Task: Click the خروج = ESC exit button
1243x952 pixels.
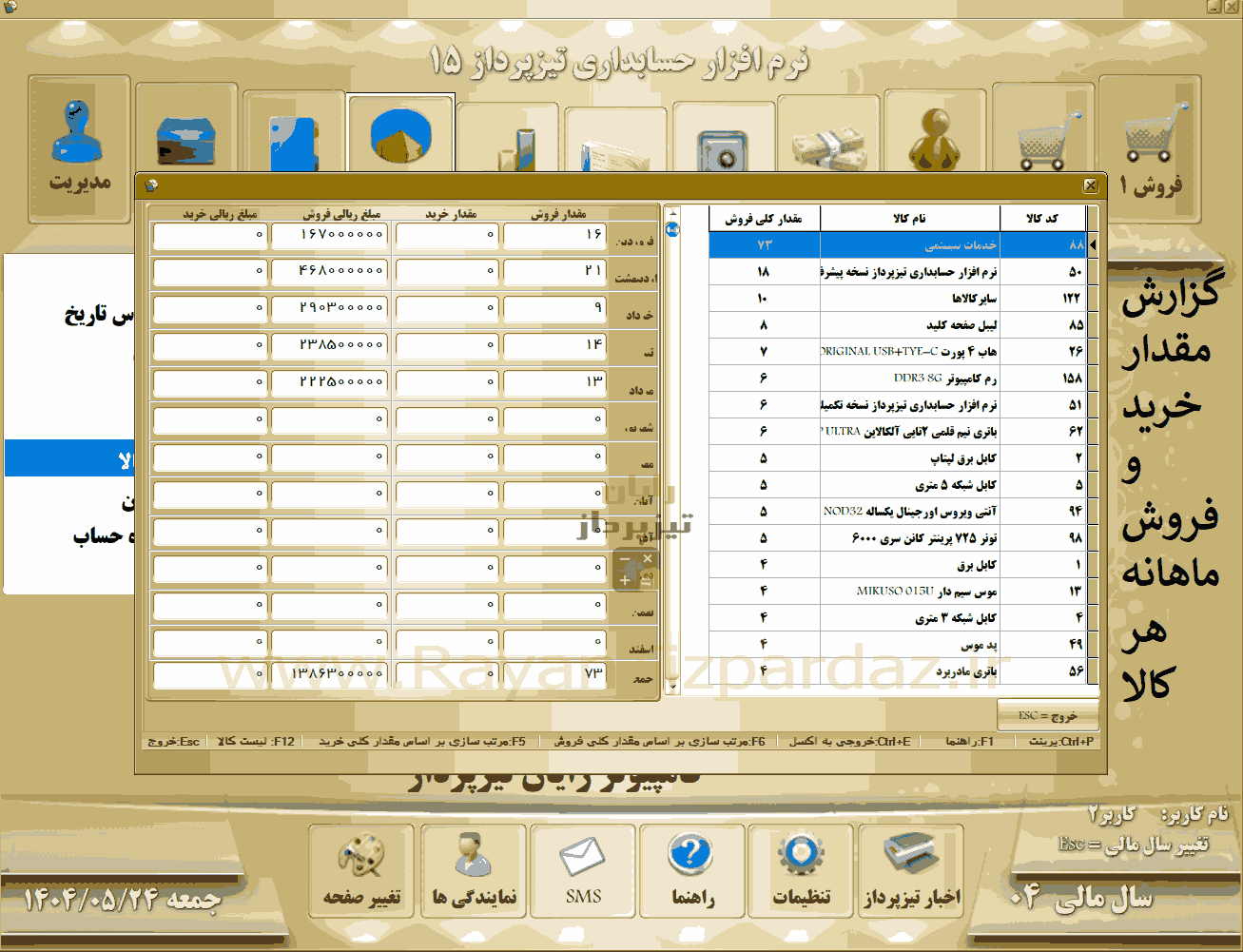Action: (1048, 715)
